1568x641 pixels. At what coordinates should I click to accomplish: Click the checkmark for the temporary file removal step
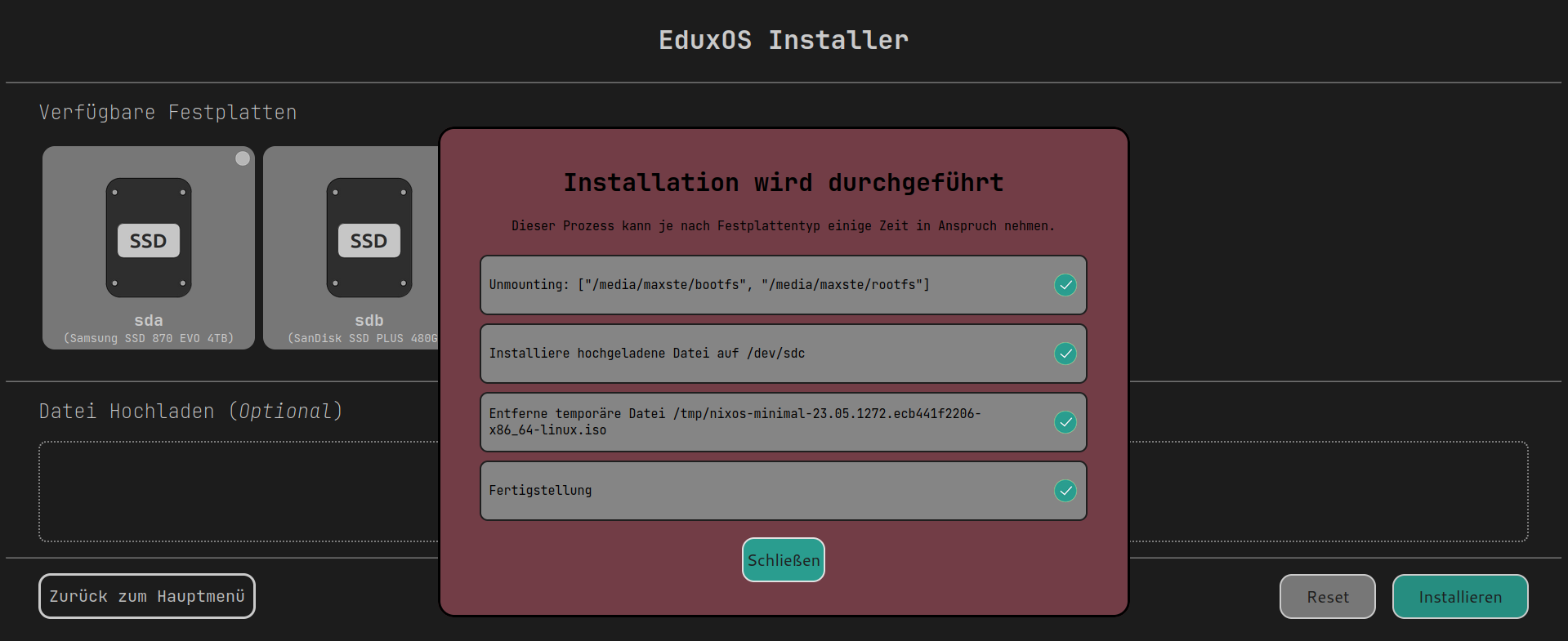(1065, 422)
